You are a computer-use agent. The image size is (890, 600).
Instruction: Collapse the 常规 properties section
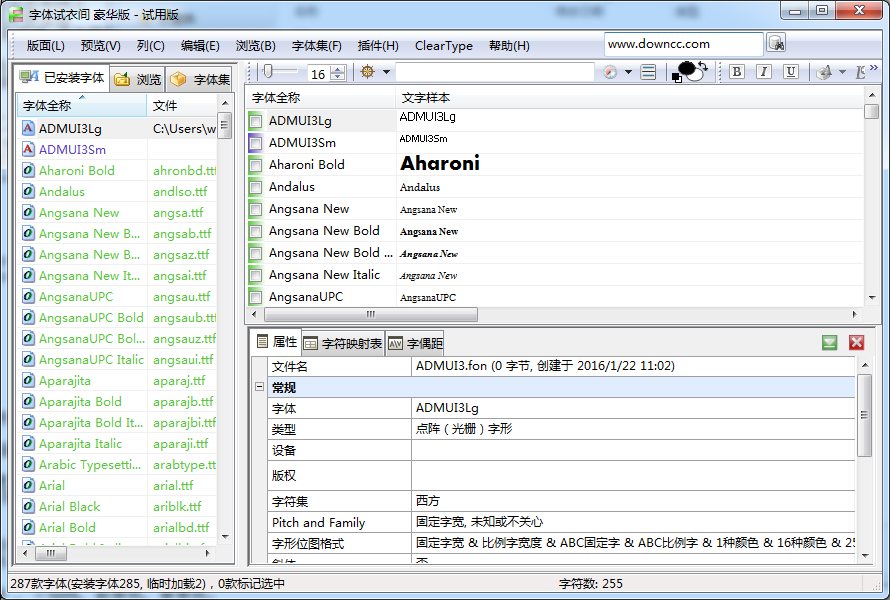click(258, 388)
